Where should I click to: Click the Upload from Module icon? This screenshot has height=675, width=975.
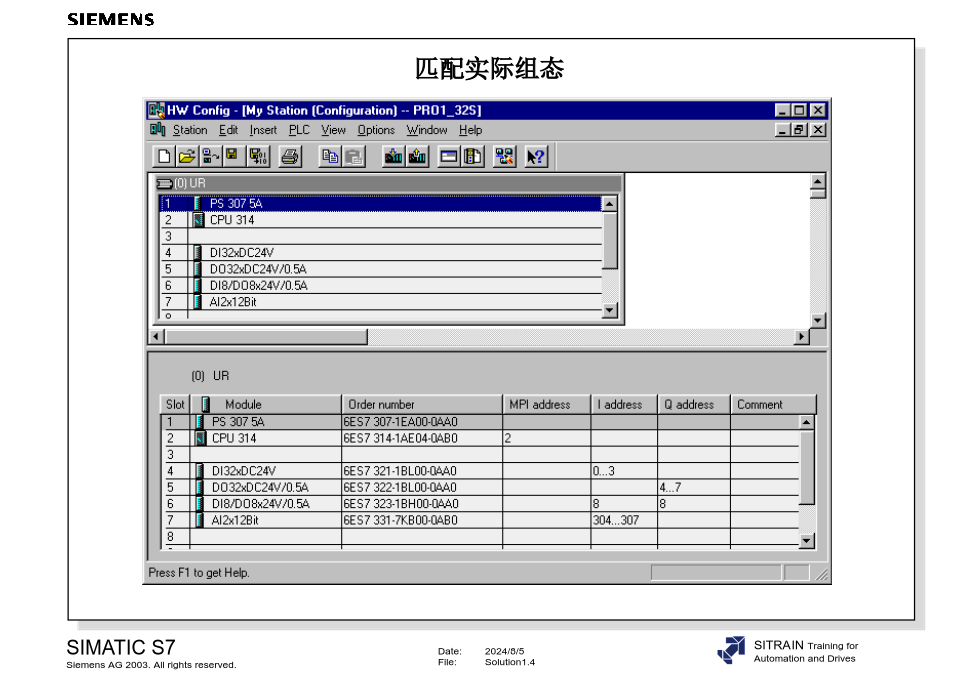[x=417, y=156]
